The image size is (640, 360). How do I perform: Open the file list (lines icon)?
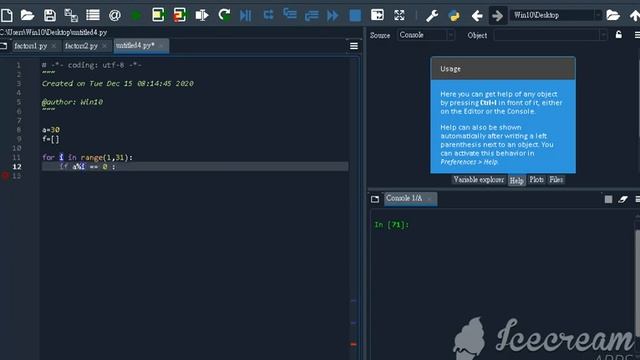tap(93, 16)
